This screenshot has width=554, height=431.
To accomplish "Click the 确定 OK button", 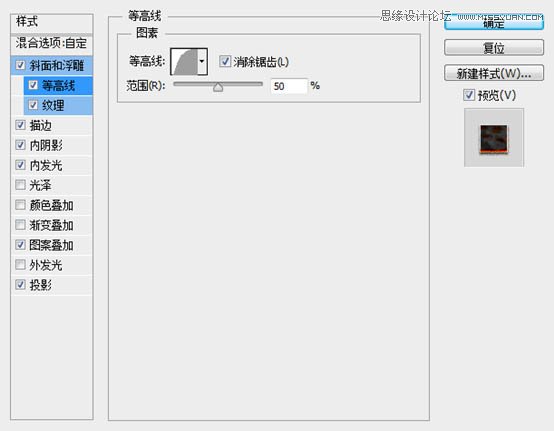I will tap(494, 23).
